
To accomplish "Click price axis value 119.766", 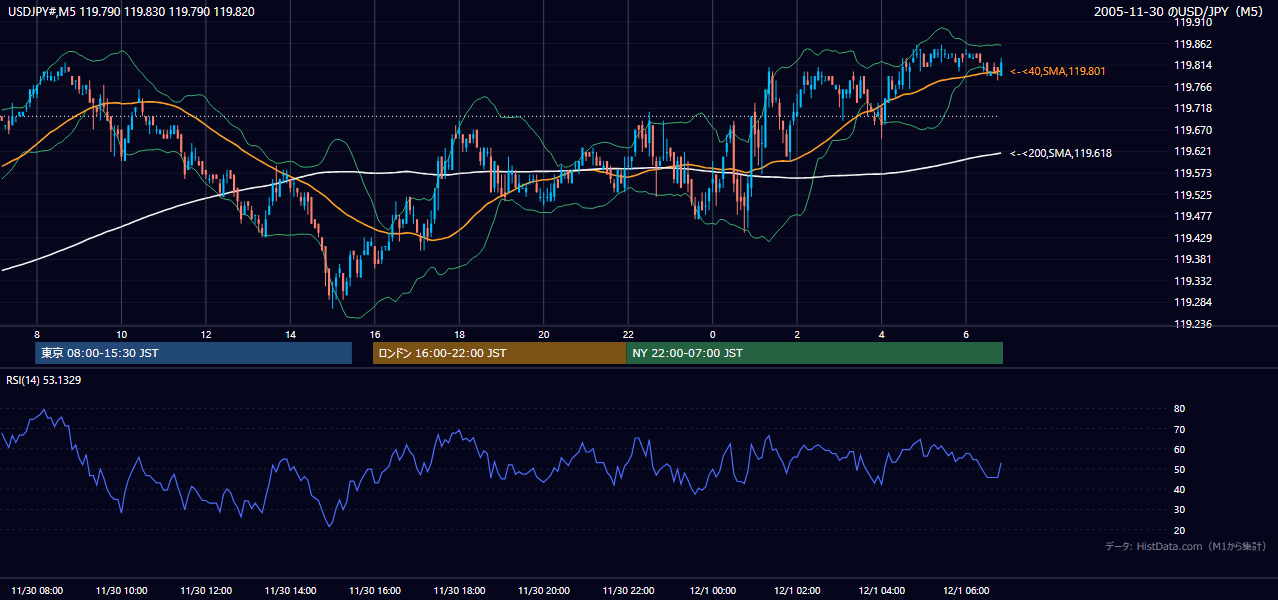I will 1192,87.
